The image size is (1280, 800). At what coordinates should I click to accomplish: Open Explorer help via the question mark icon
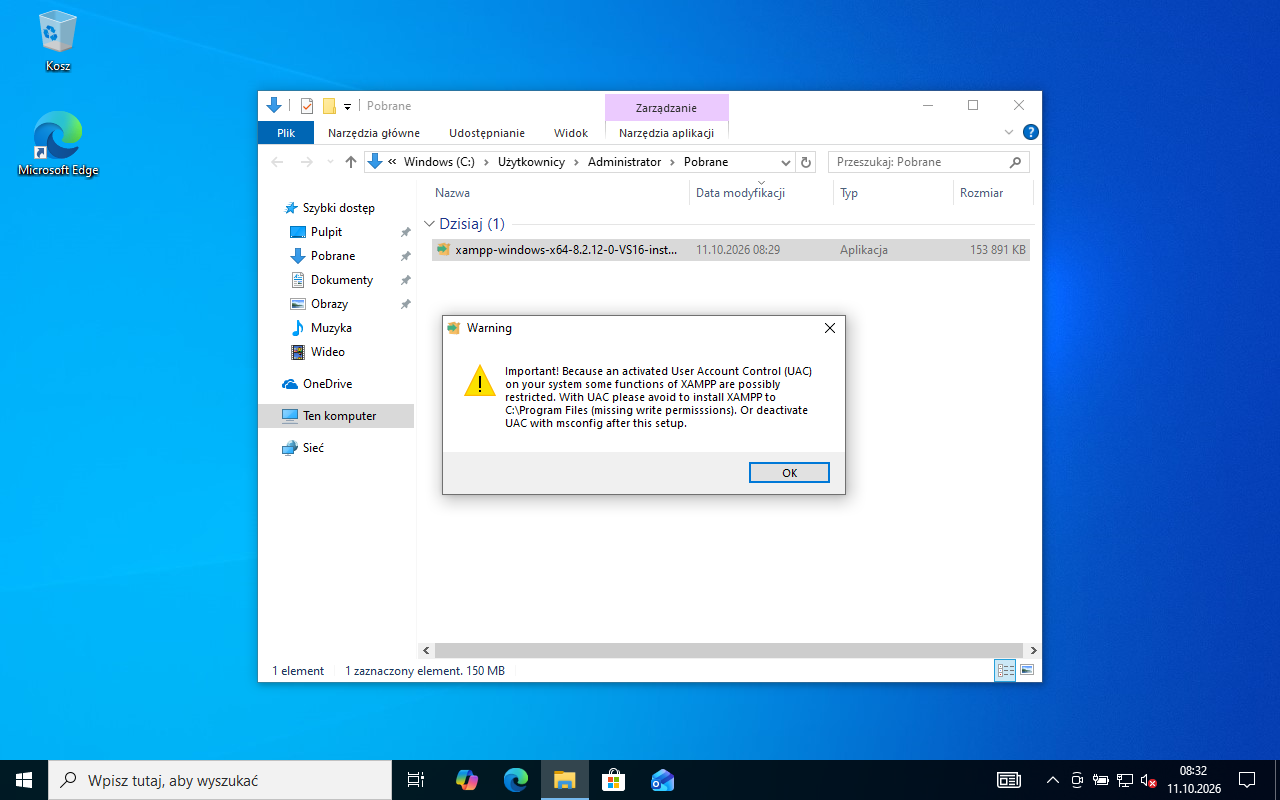pyautogui.click(x=1031, y=132)
